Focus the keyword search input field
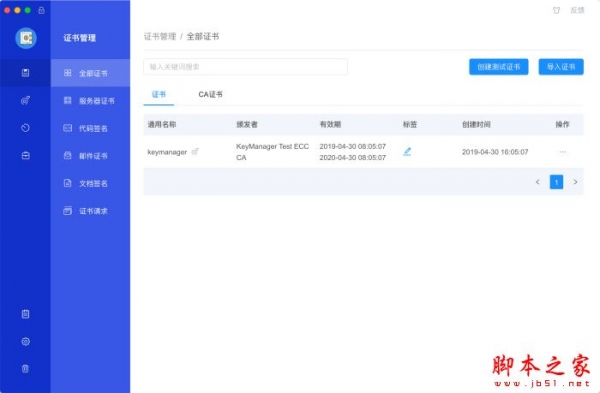Viewport: 600px width, 393px height. [245, 67]
